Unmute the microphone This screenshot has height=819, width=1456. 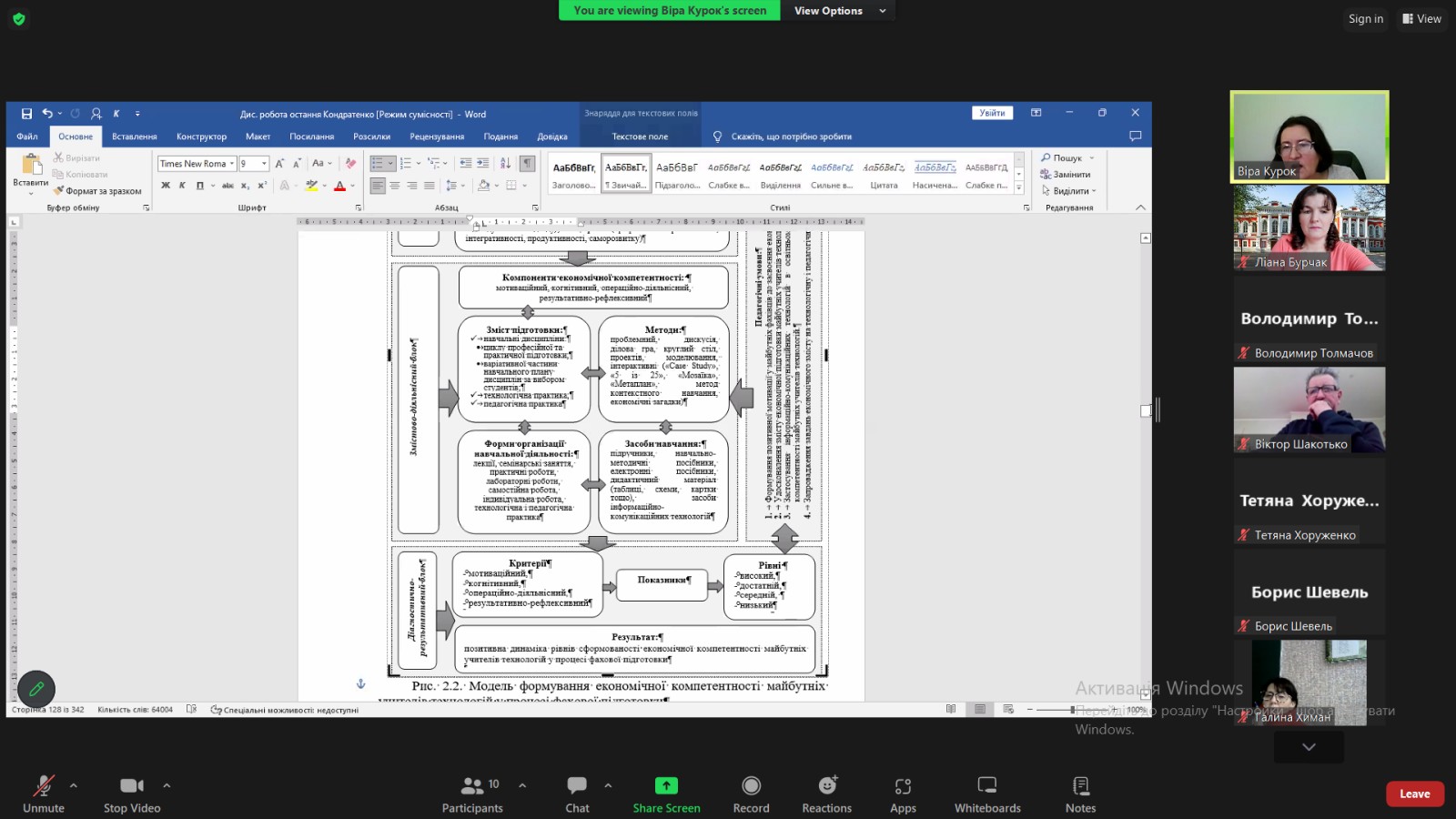point(43,786)
